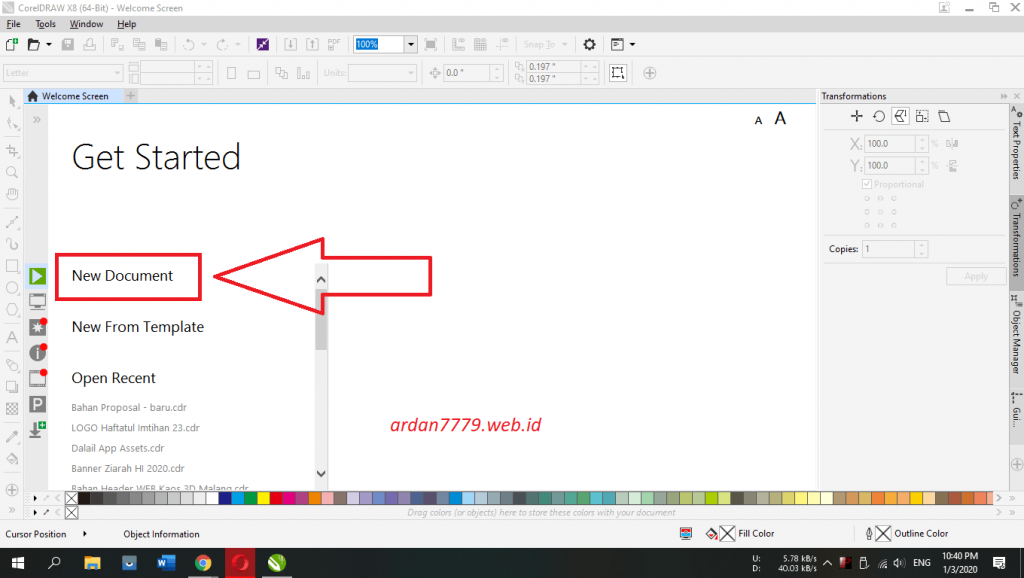Click the Rotate icon in Transformations docker

point(878,116)
